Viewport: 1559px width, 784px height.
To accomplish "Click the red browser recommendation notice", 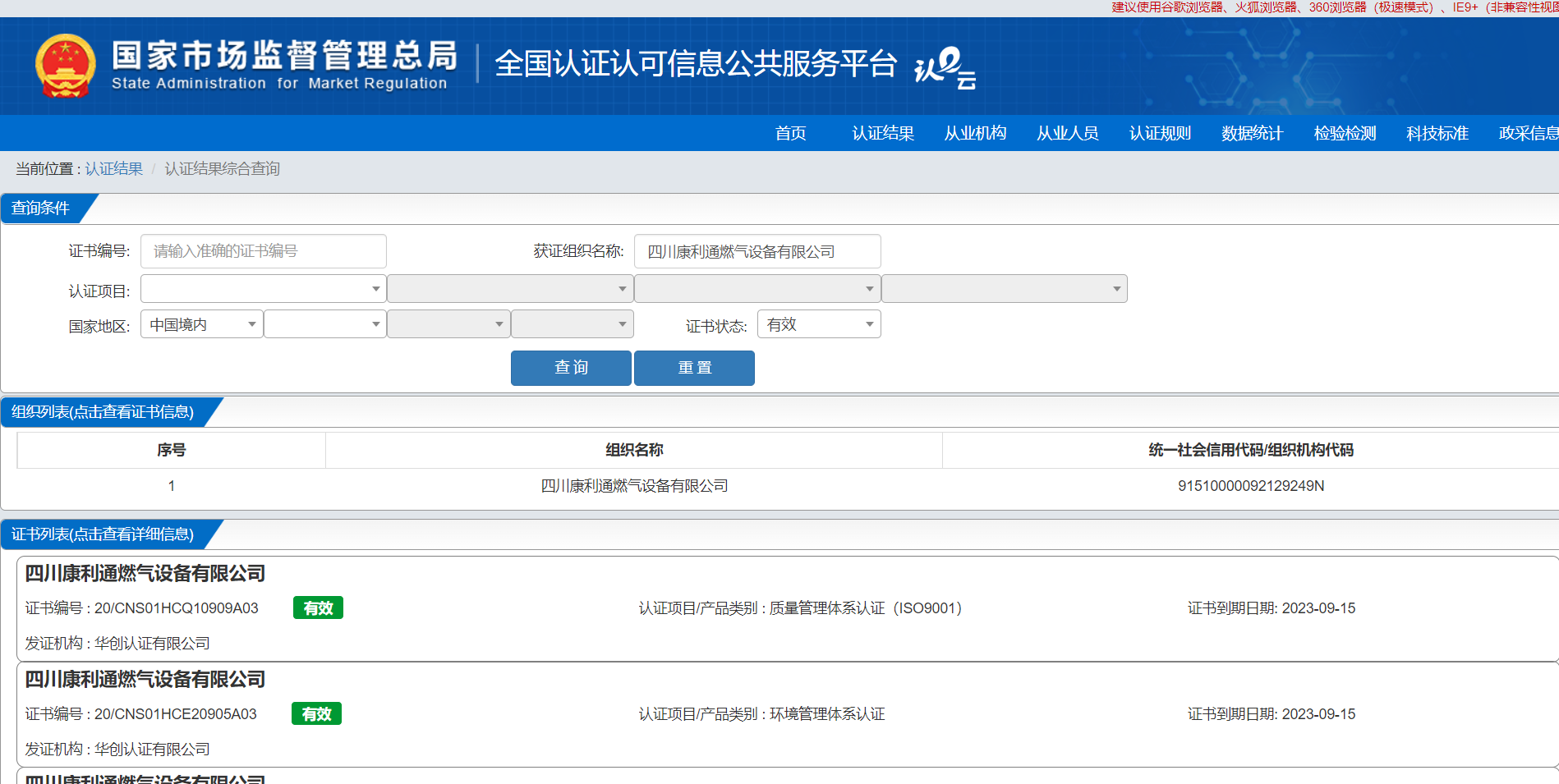I will pyautogui.click(x=1335, y=7).
